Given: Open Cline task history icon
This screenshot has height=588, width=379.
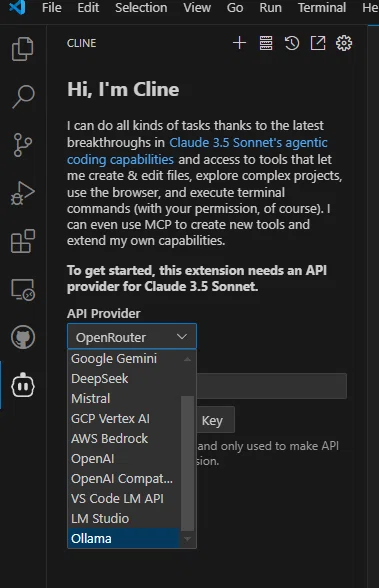Looking at the screenshot, I should (x=292, y=43).
